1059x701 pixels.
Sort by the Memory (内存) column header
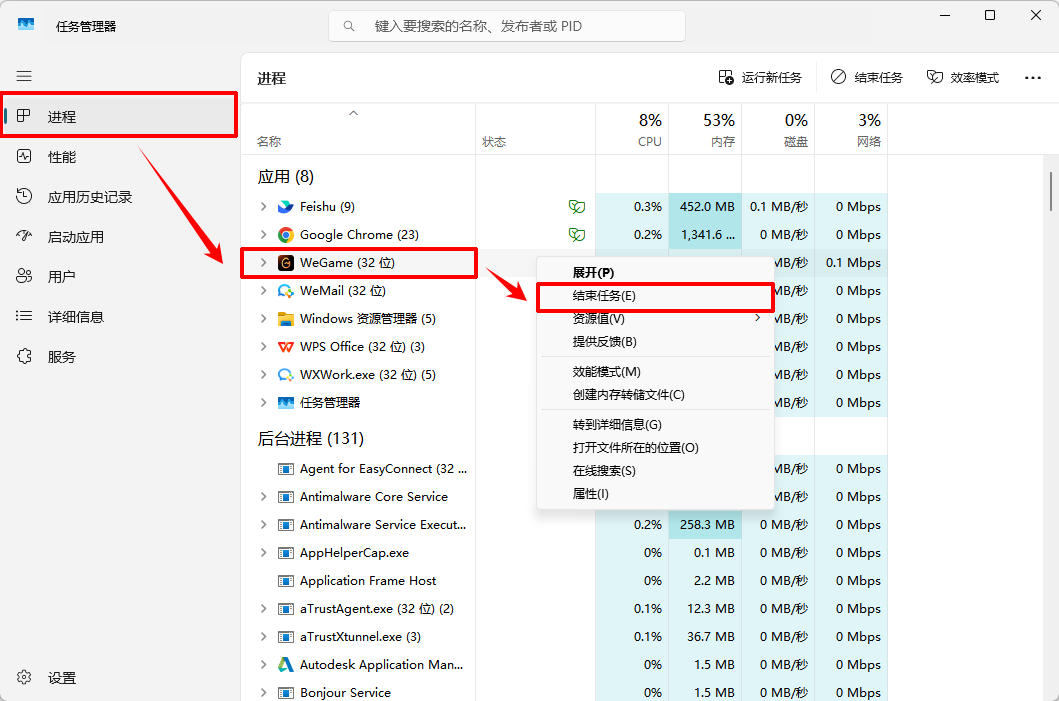click(x=705, y=129)
